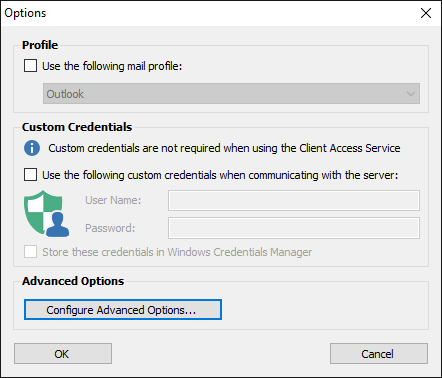This screenshot has height=378, width=442.
Task: Click the 'Custom Credentials' group heading
Action: (x=77, y=127)
